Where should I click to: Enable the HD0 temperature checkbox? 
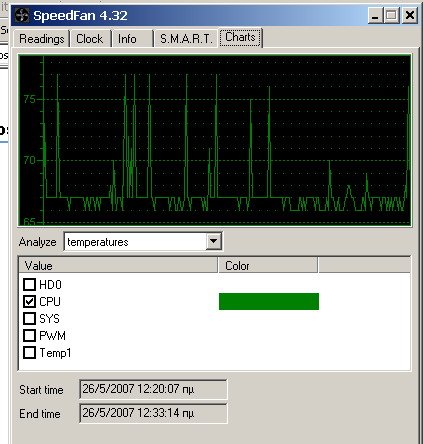click(x=29, y=284)
